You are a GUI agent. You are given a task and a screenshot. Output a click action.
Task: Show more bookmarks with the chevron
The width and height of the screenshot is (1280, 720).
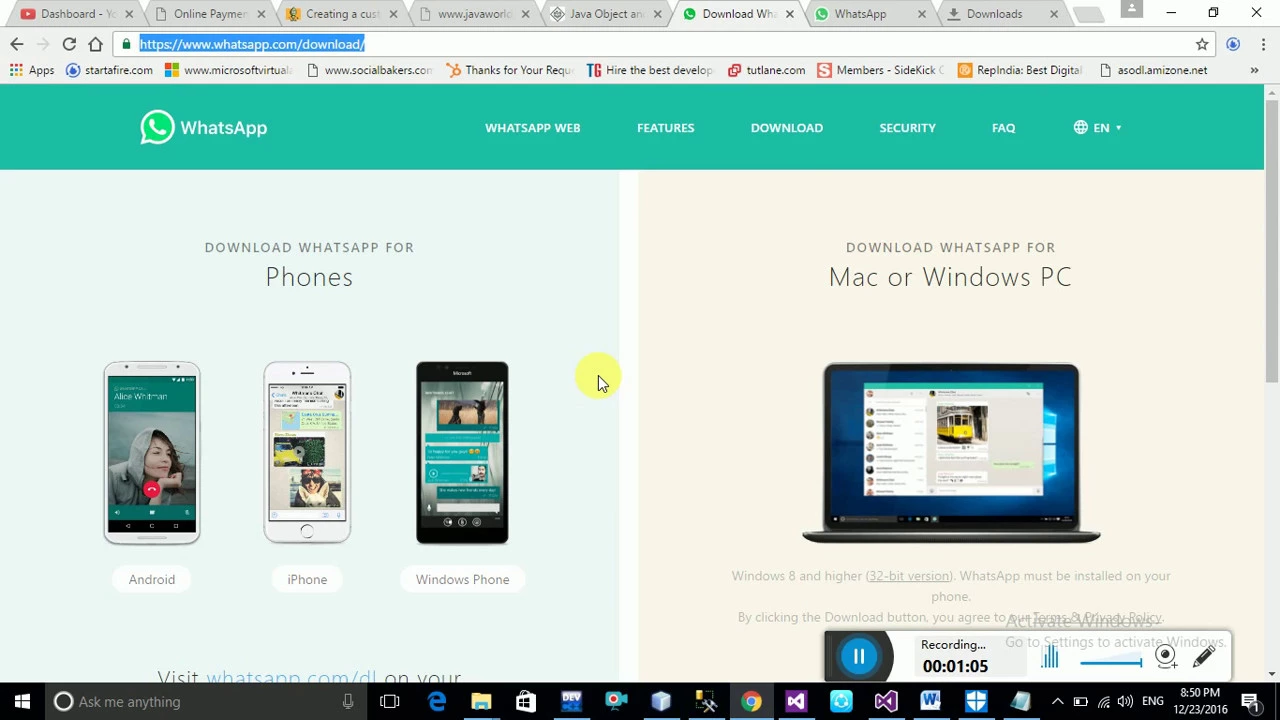tap(1254, 70)
